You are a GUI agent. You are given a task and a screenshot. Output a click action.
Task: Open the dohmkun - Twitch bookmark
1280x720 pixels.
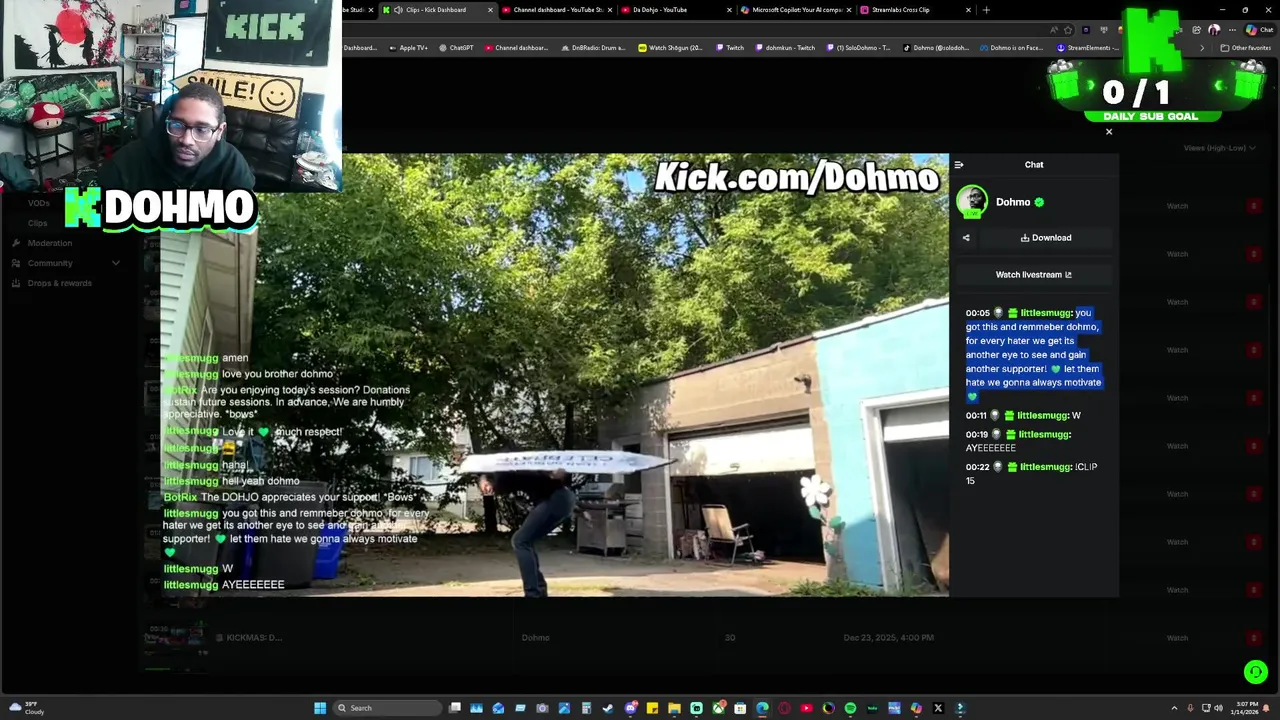(x=786, y=48)
